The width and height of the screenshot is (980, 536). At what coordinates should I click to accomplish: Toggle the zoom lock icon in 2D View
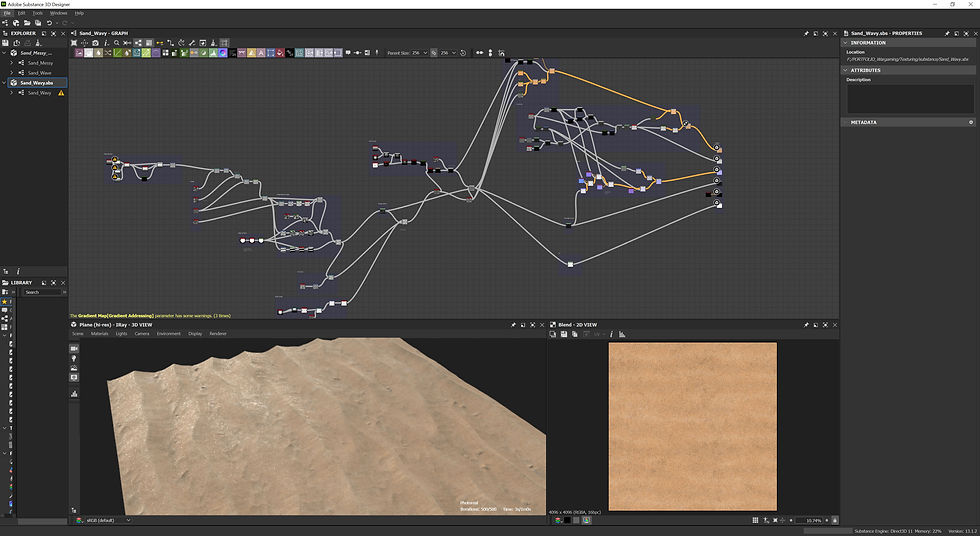point(834,520)
